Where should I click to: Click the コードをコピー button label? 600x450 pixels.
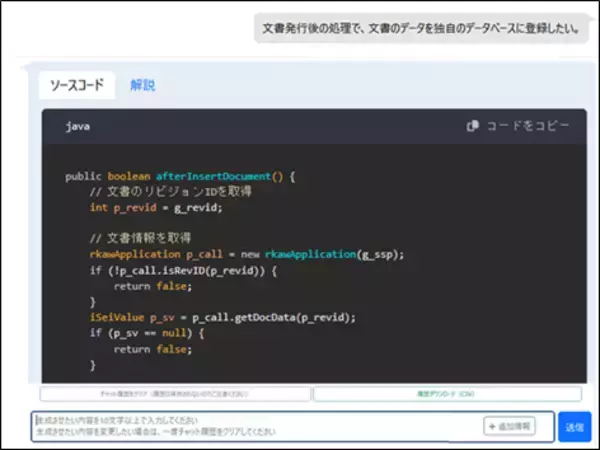point(528,126)
